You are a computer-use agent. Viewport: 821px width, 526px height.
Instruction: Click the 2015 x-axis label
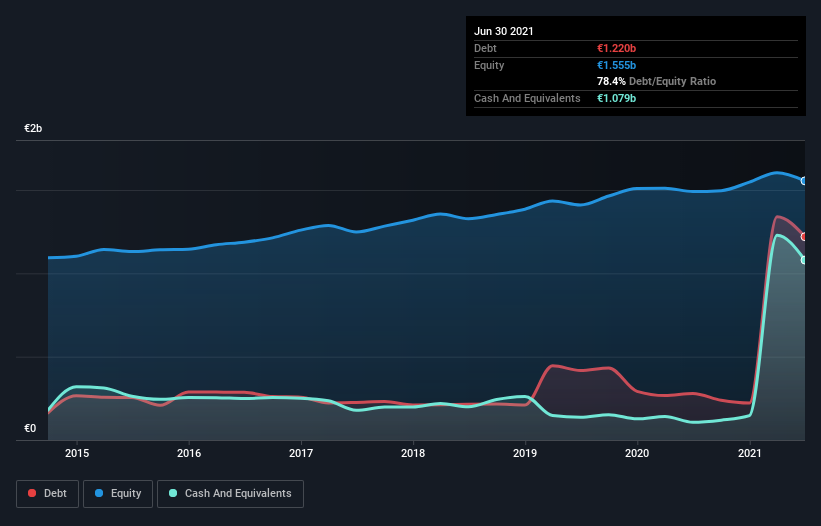click(x=77, y=453)
